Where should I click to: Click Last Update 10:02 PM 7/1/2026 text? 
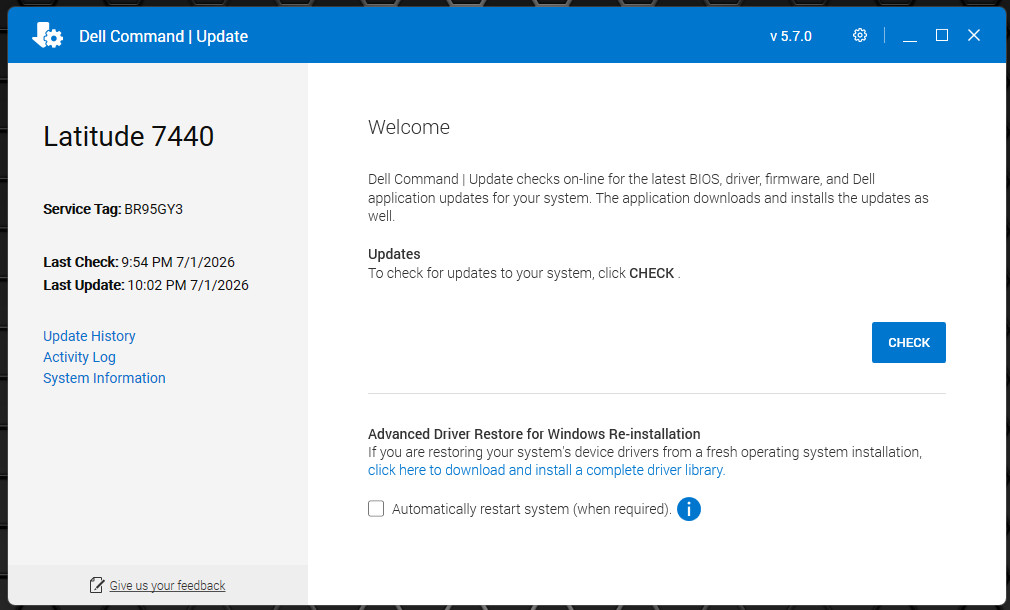click(x=146, y=285)
